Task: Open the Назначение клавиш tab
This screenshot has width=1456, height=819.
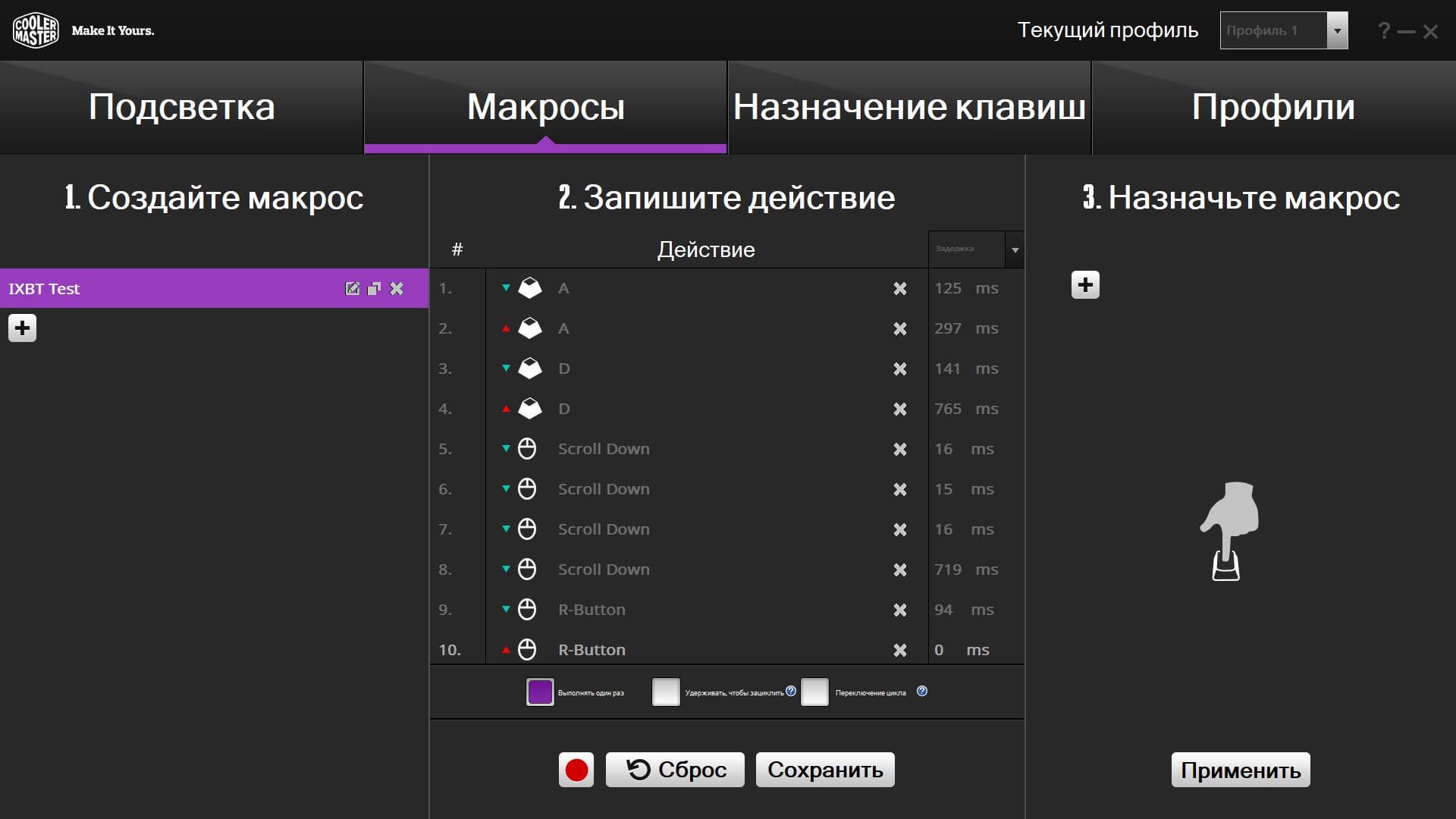Action: point(909,107)
